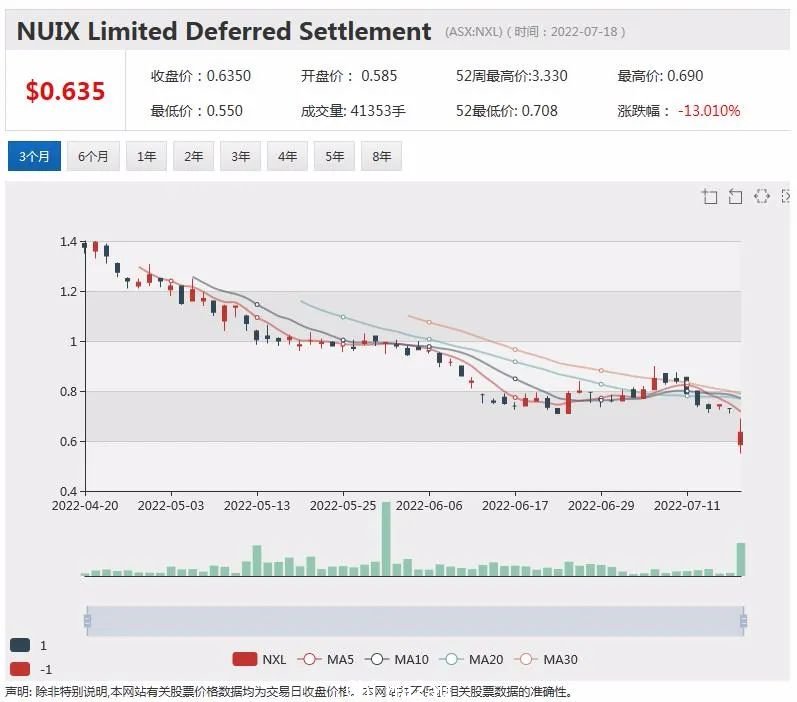
Task: Click the 2022-06-17 axis date label
Action: pos(515,505)
